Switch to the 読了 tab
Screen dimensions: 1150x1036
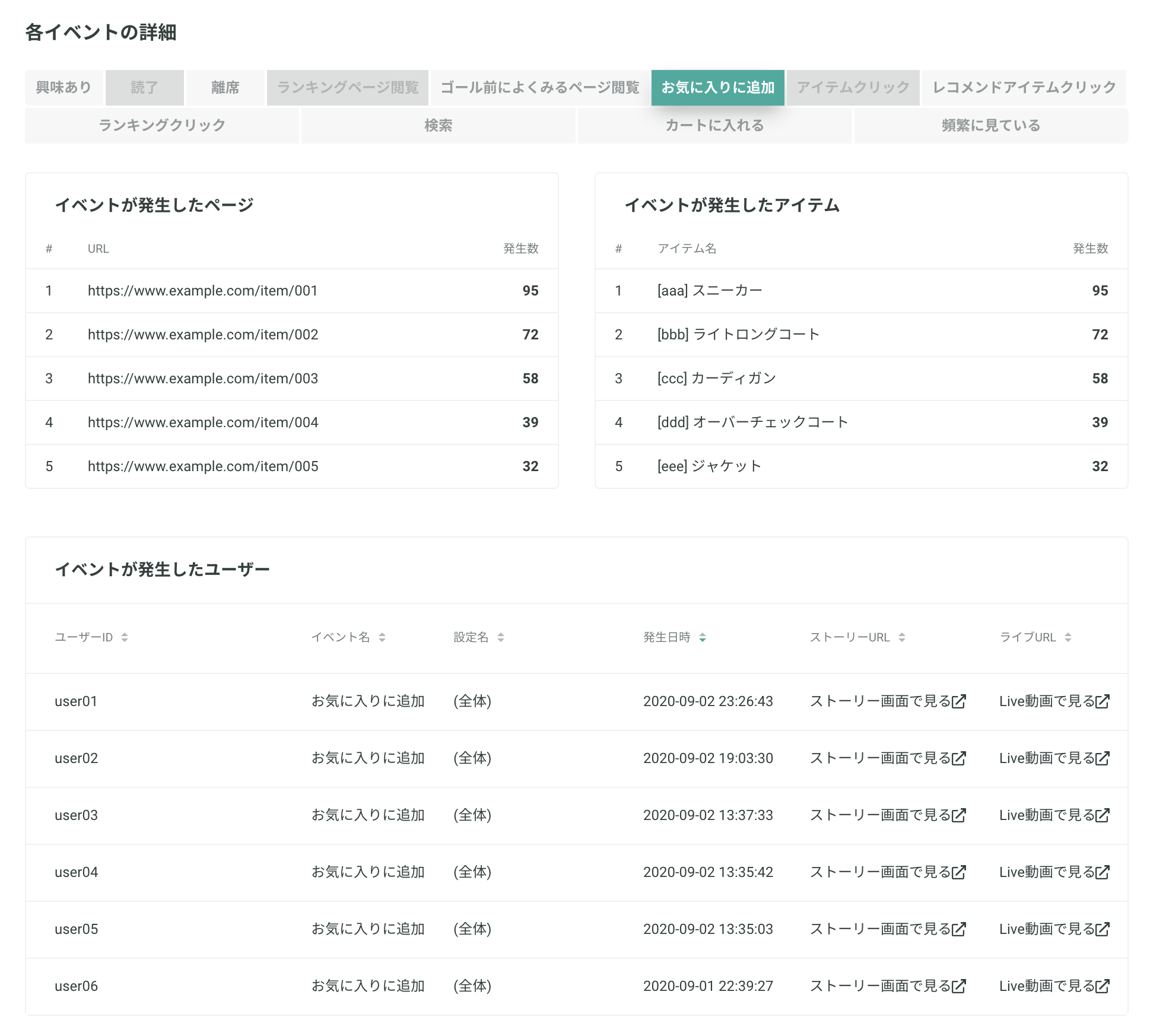point(145,88)
